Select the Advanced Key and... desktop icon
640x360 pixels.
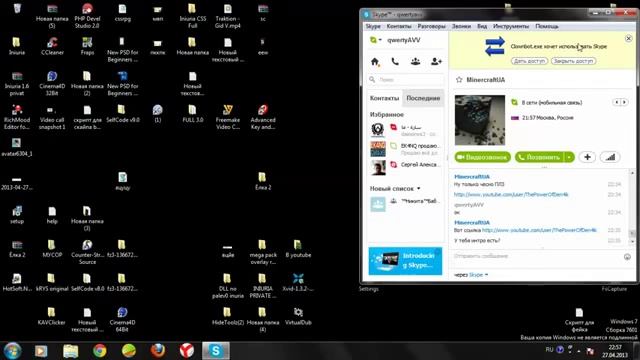click(263, 117)
